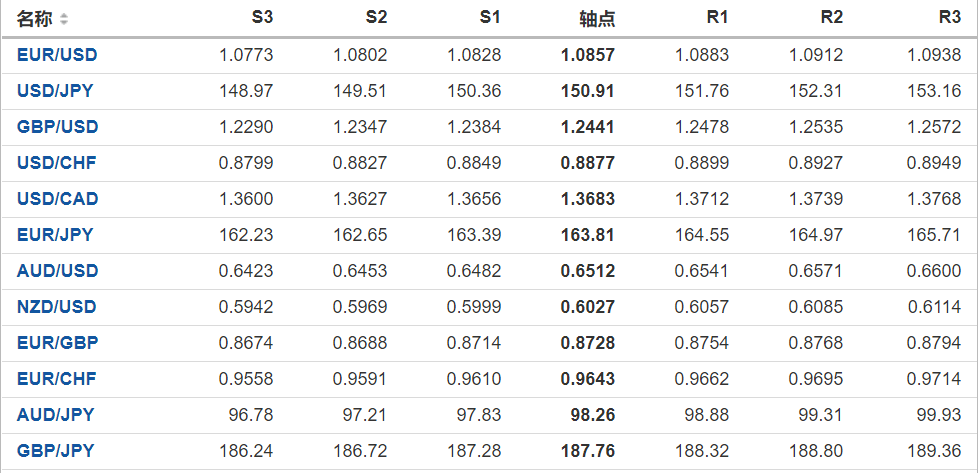Open the USD/JPY currency pair link
Screen dimensions: 979x473
(55, 91)
